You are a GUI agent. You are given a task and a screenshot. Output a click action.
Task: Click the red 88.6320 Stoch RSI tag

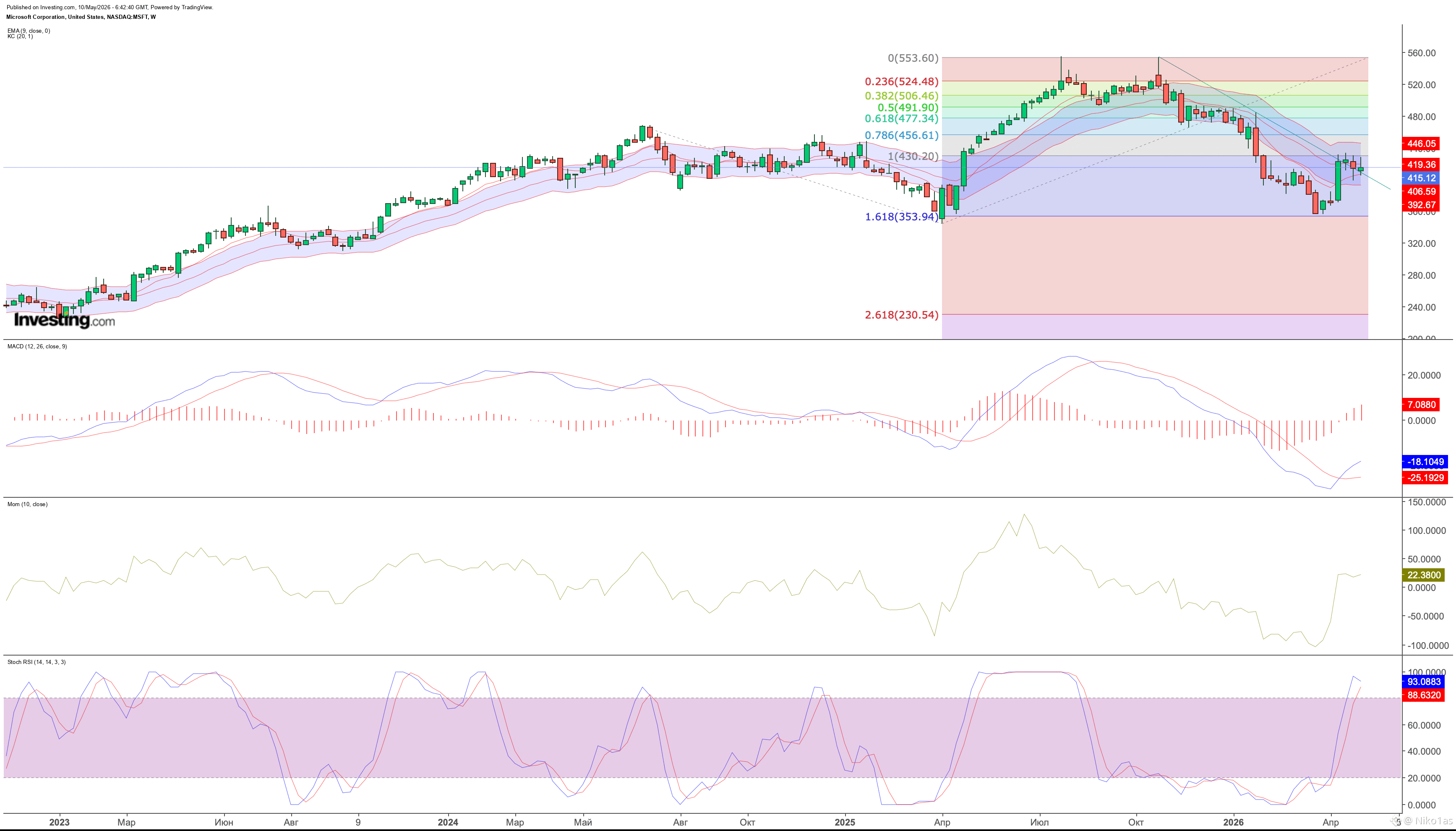tap(1423, 695)
